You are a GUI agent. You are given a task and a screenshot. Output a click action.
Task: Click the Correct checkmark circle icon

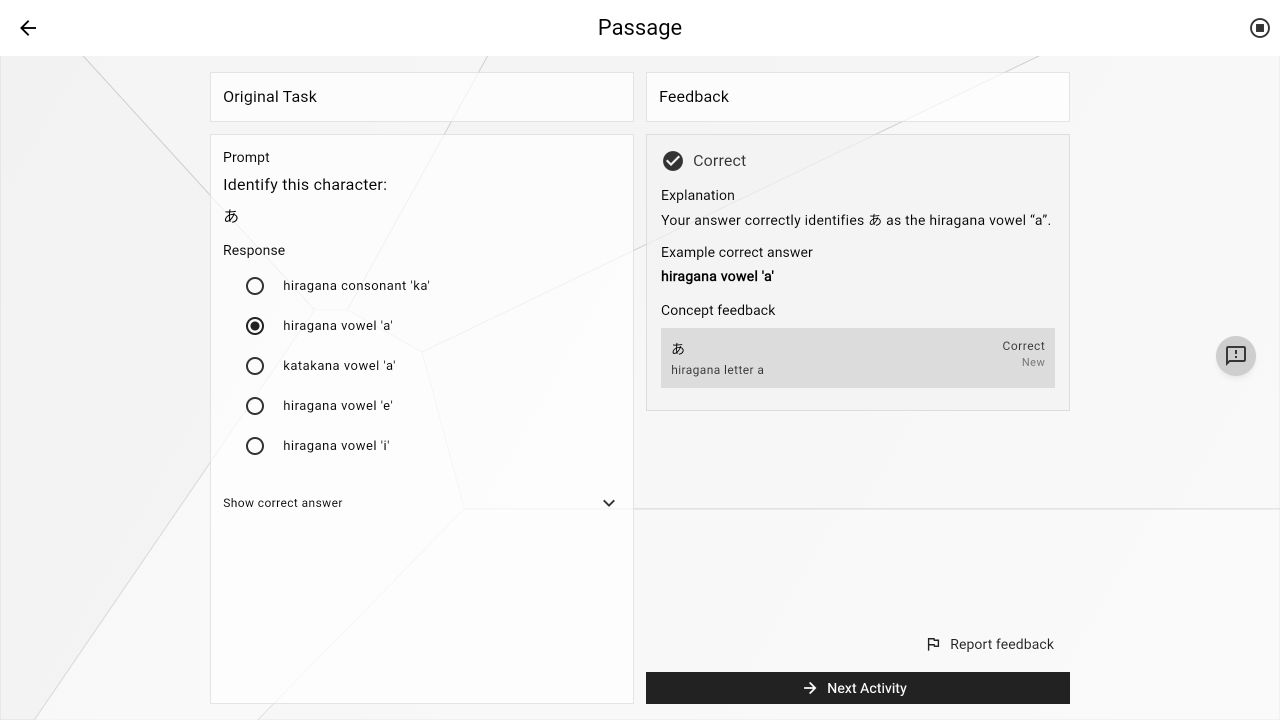(x=673, y=161)
